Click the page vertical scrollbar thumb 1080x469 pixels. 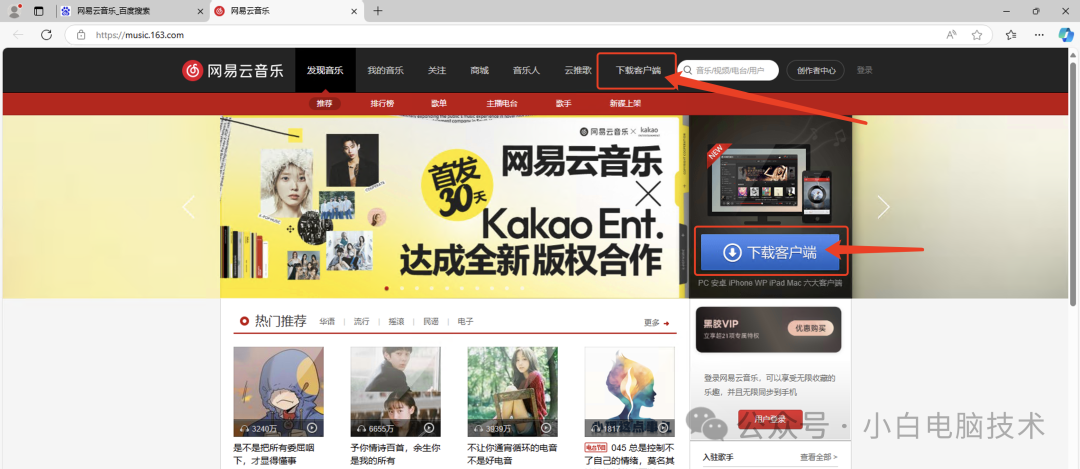pyautogui.click(x=1072, y=183)
